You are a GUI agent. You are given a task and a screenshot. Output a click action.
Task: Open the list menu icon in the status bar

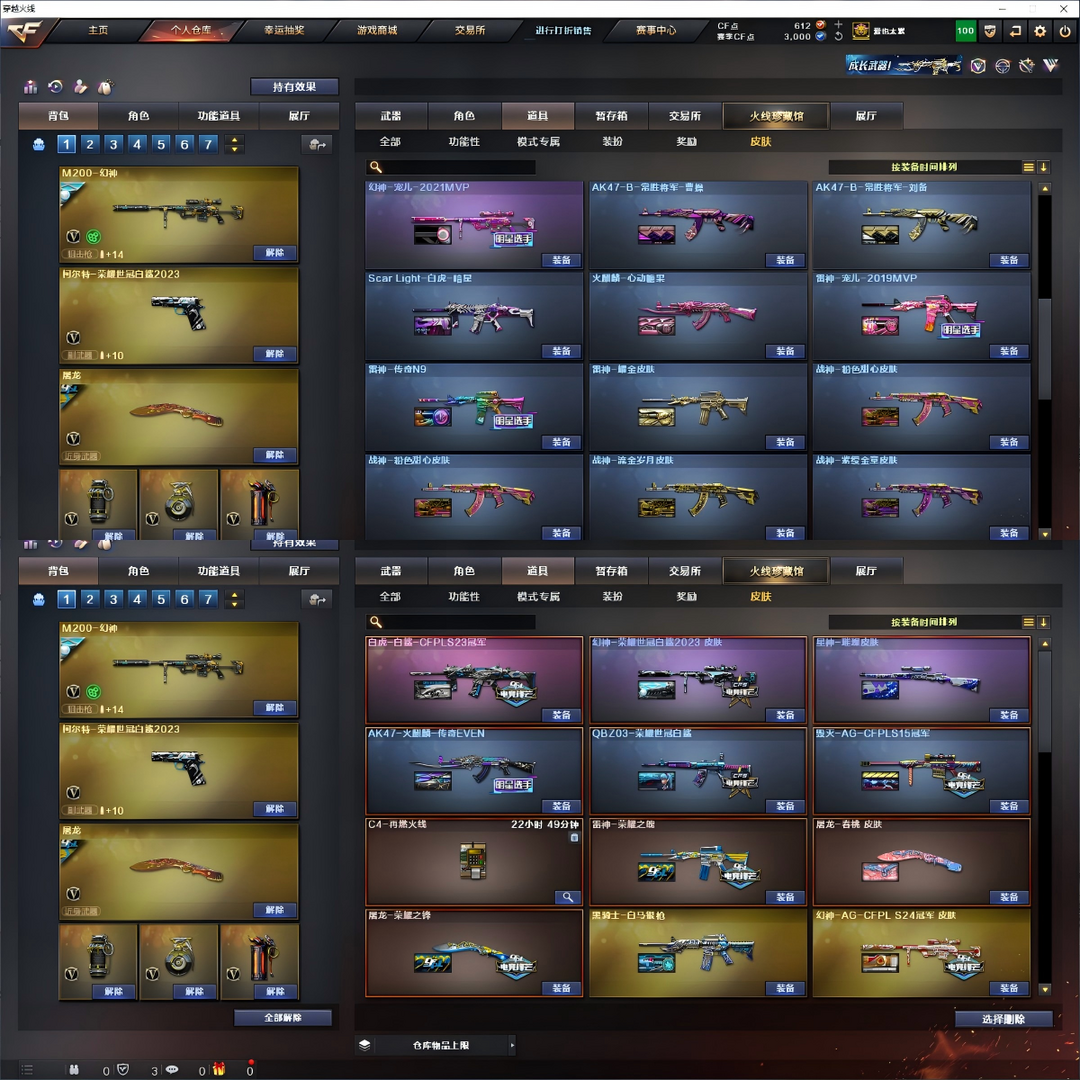(28, 1070)
